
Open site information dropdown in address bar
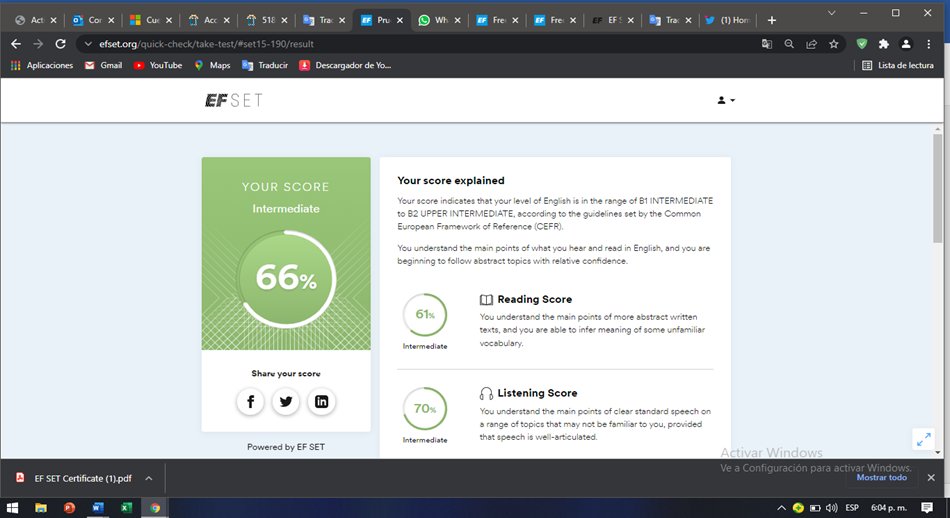(88, 44)
